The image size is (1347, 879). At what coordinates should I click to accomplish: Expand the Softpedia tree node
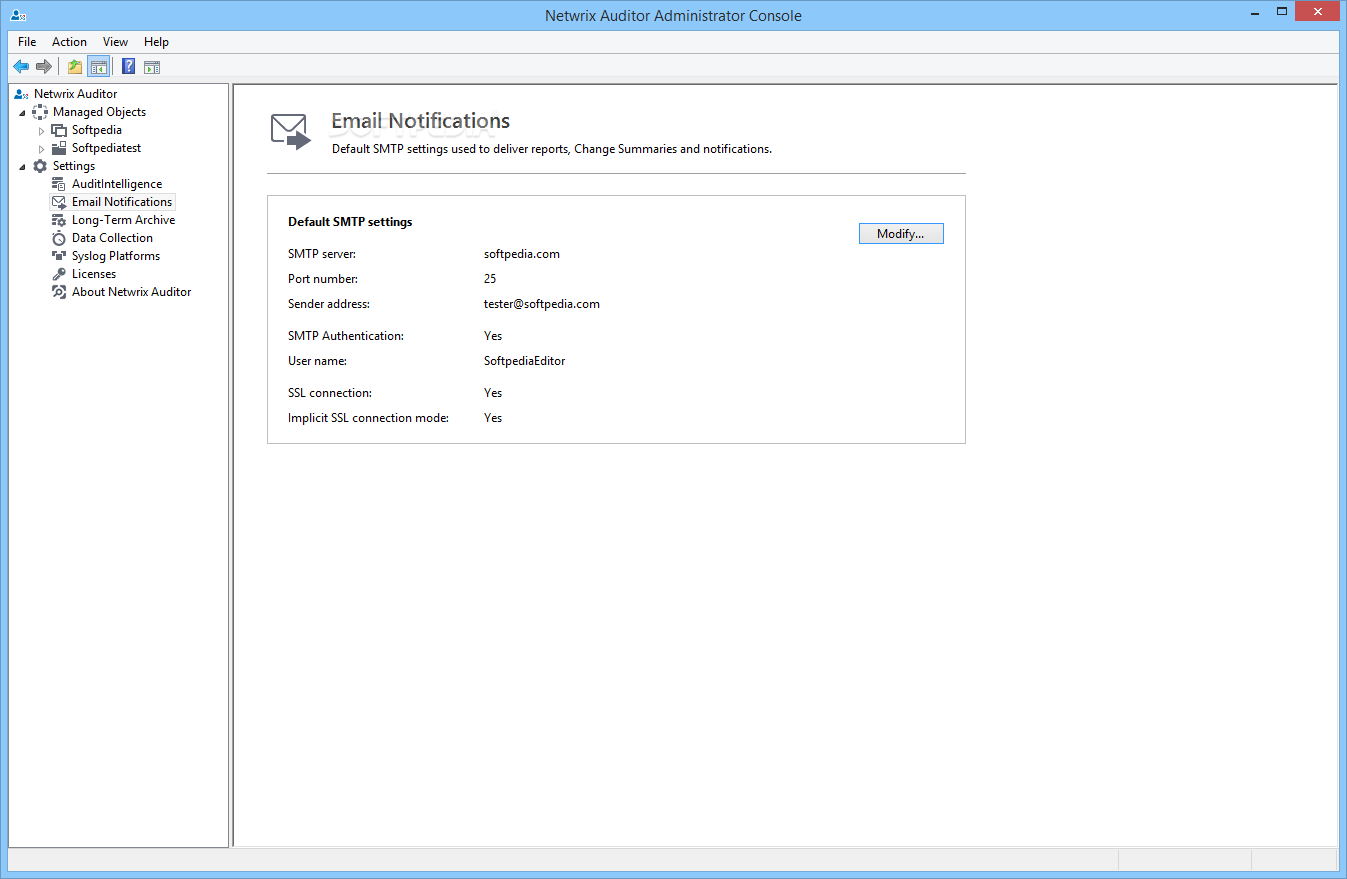pos(41,131)
